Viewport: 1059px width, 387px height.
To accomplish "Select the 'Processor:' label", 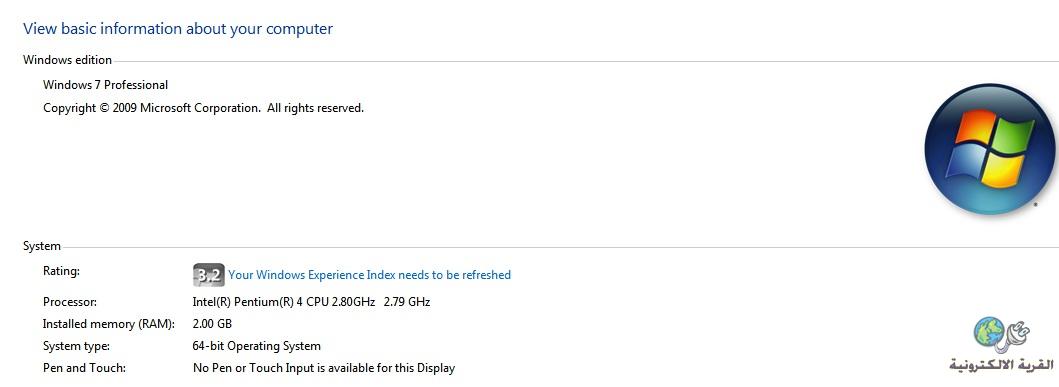I will tap(70, 302).
